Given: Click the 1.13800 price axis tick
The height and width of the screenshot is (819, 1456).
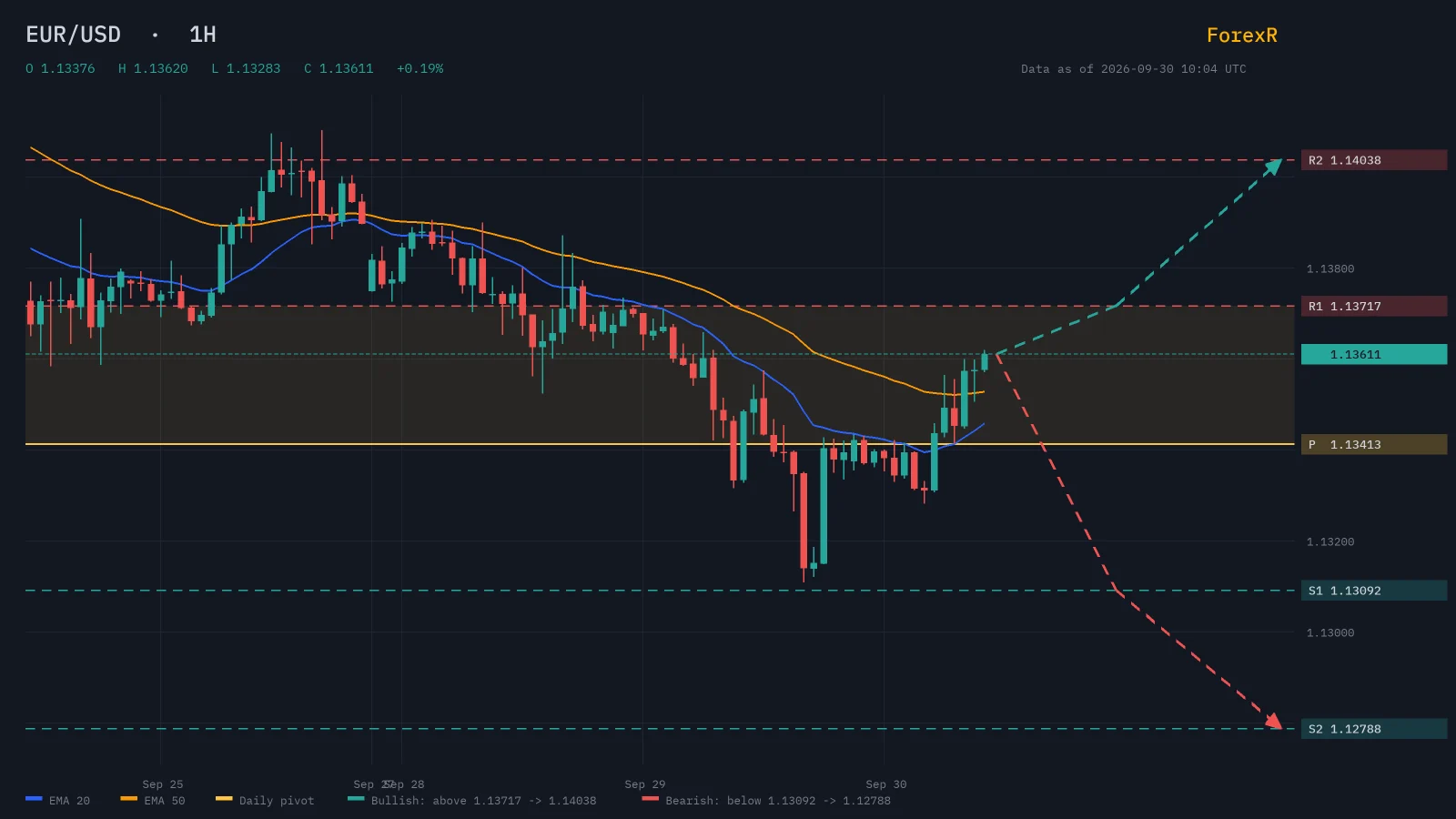Looking at the screenshot, I should tap(1330, 268).
